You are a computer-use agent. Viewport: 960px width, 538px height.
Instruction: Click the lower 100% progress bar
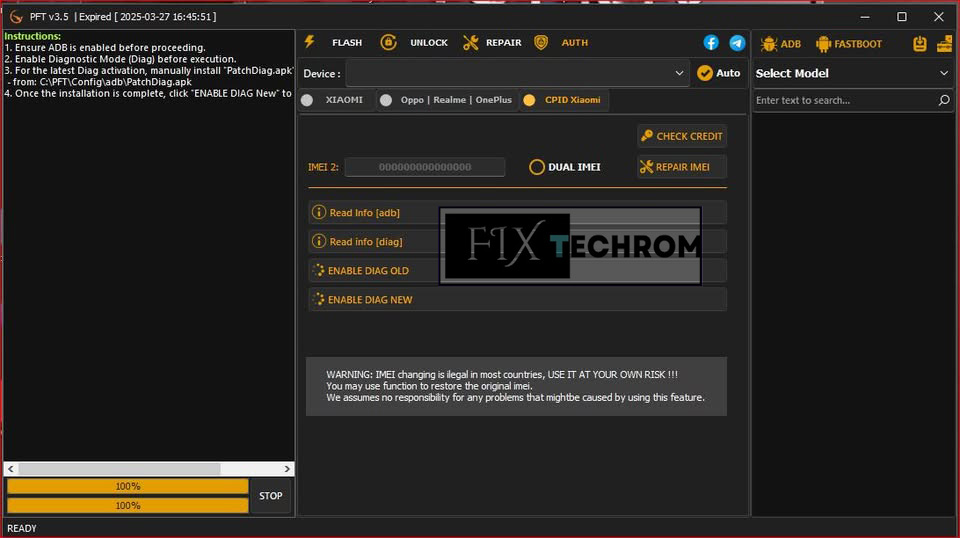pos(127,506)
